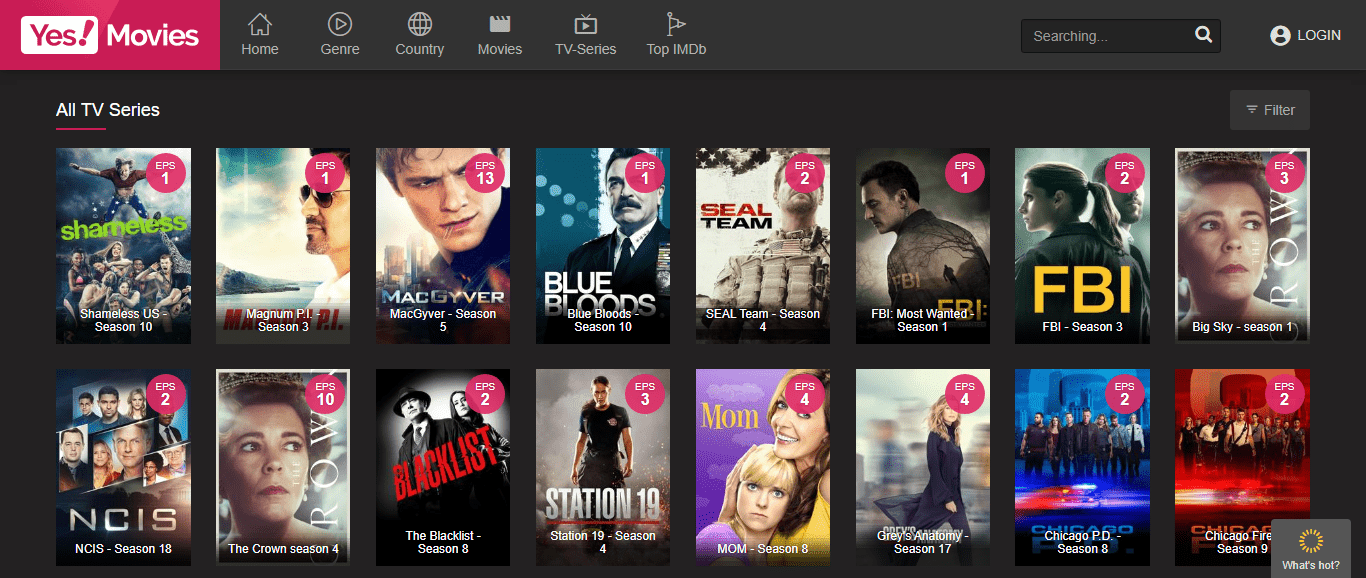Open Magnum P.I. Season 3 poster
Viewport: 1366px width, 578px height.
coord(283,246)
